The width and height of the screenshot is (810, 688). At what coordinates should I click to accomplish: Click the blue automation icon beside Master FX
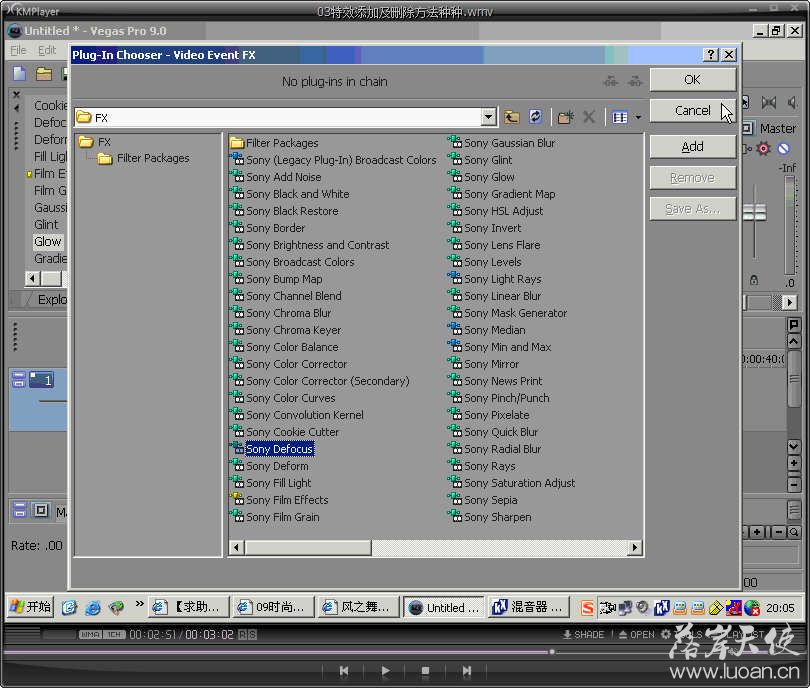point(783,149)
